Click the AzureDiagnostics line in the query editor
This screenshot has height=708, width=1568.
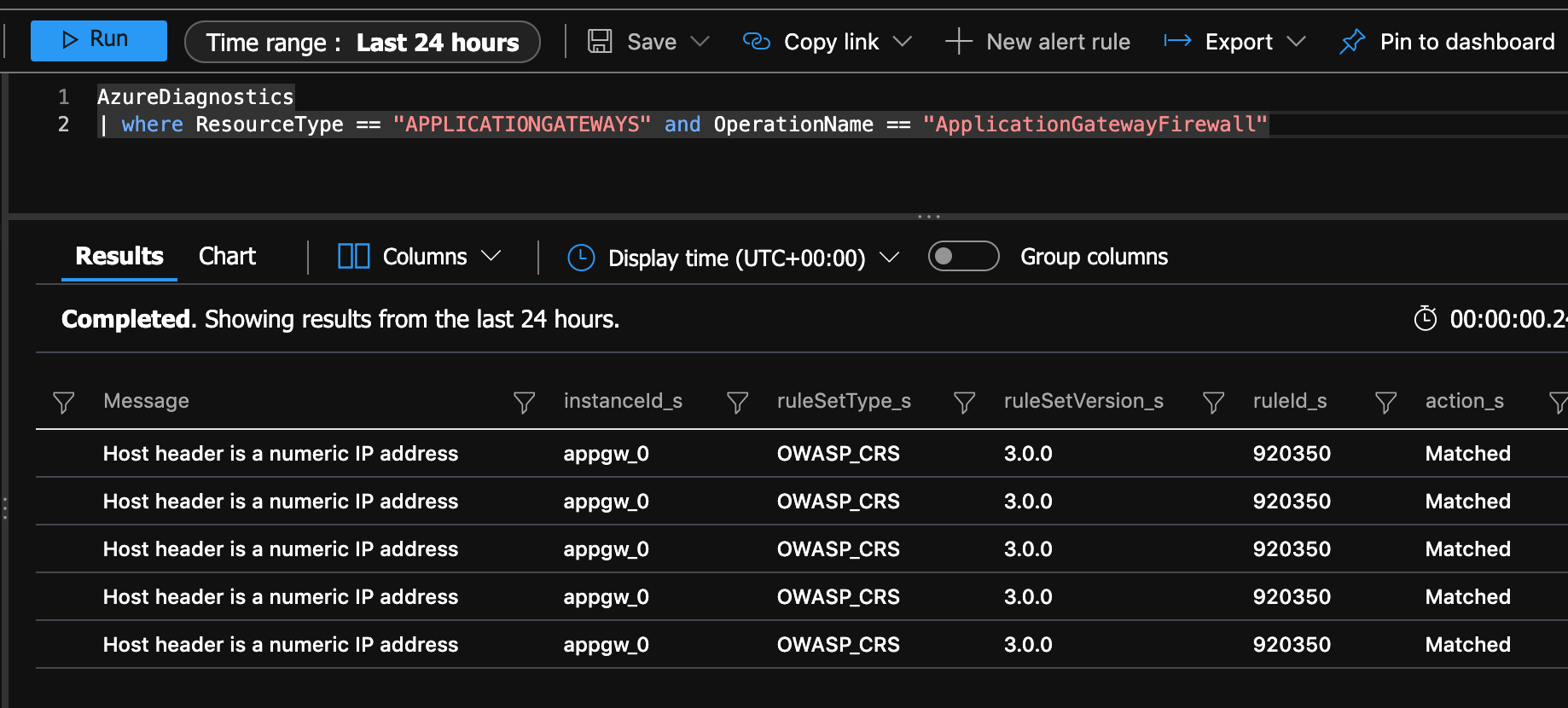click(x=195, y=96)
